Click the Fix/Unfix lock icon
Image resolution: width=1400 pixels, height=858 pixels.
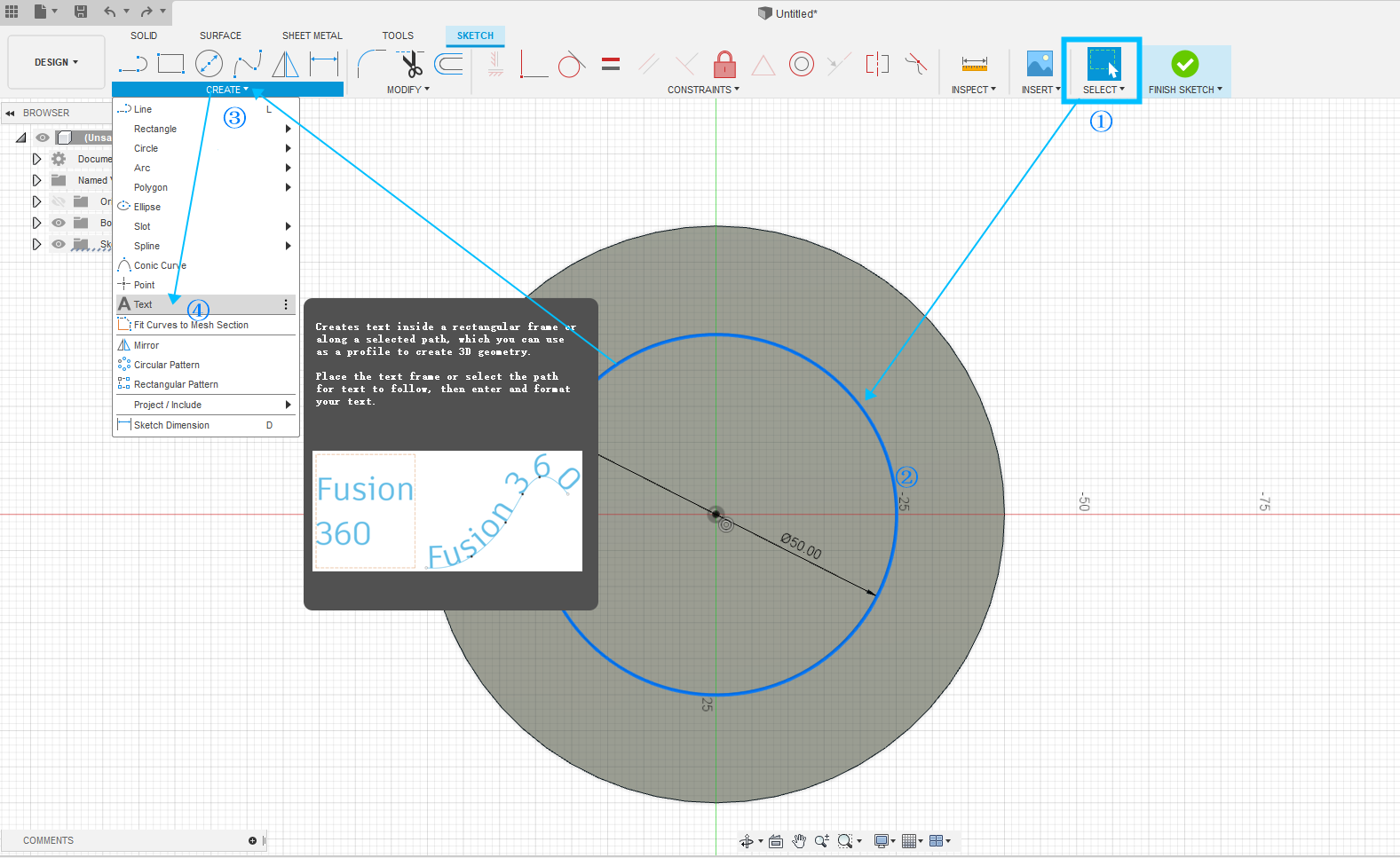pos(724,64)
